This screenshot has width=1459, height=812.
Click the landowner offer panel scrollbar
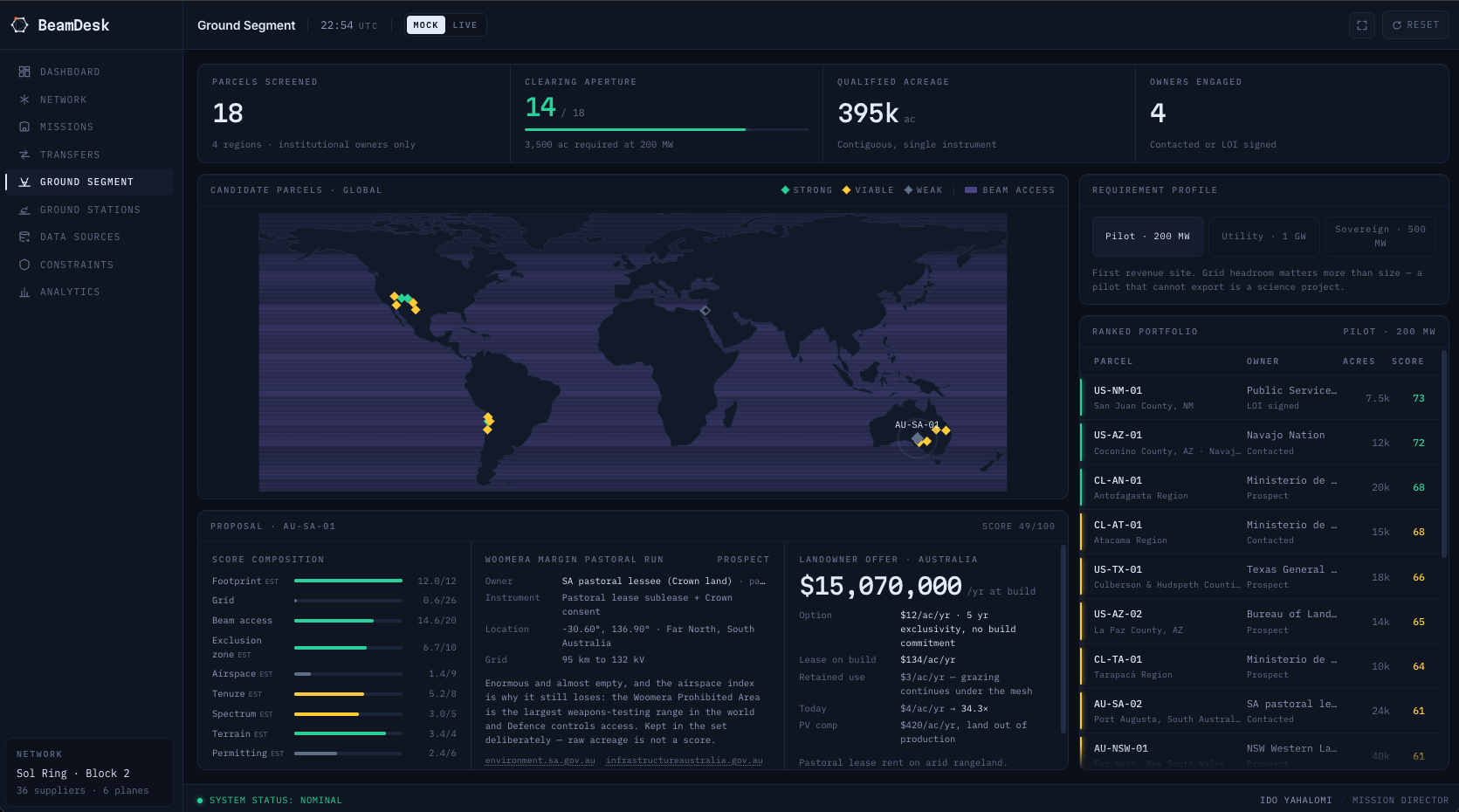[1063, 639]
